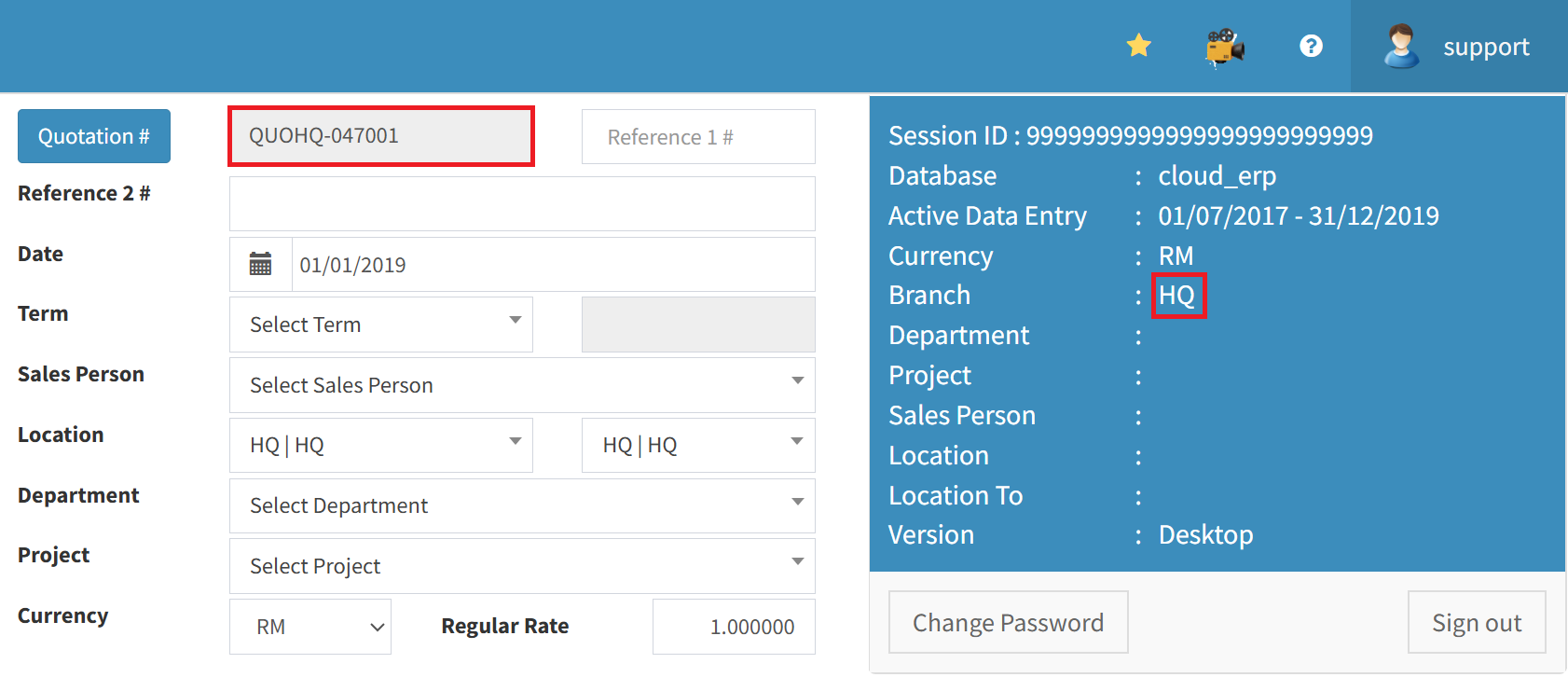Open the Select Sales Person dropdown

coord(522,385)
